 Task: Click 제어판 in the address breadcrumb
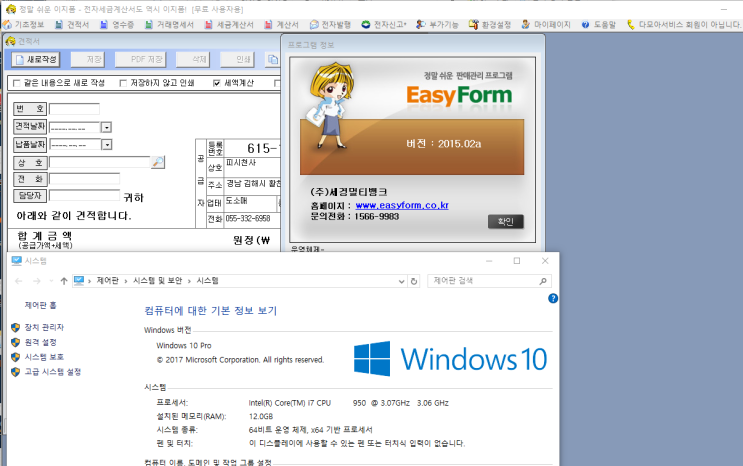(x=107, y=281)
